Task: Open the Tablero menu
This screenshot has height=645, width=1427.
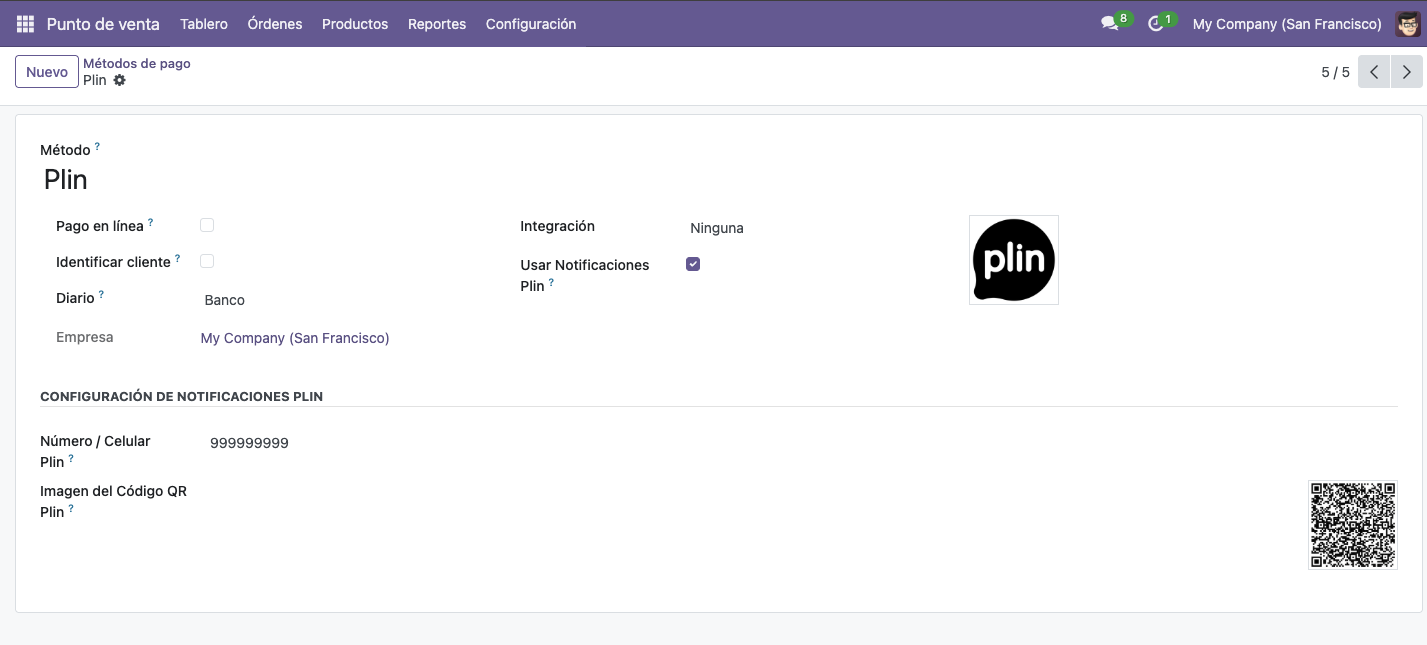Action: pyautogui.click(x=204, y=24)
